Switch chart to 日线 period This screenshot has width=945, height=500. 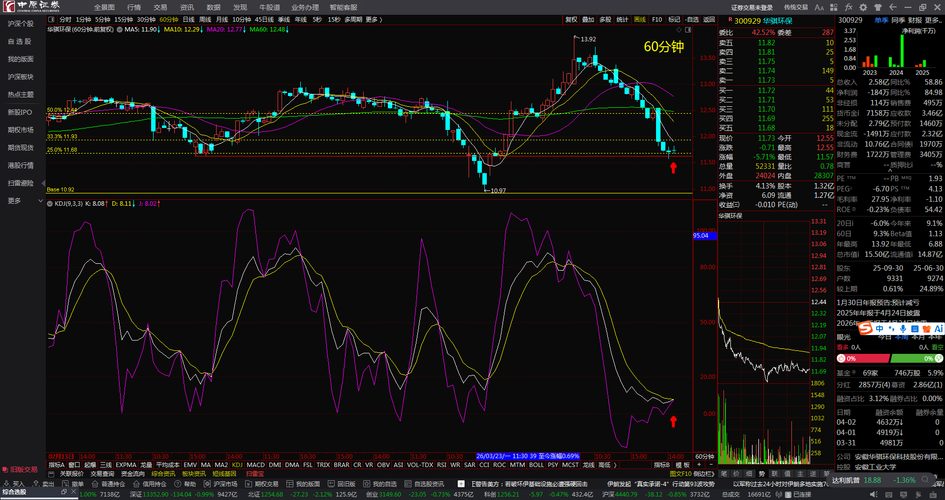pos(188,19)
